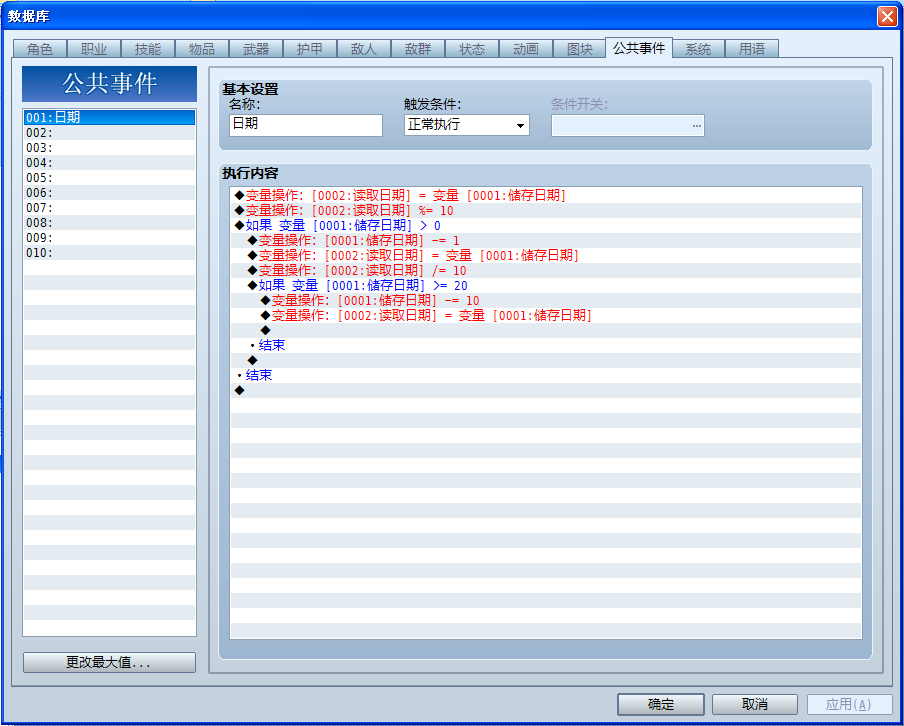Click the 公共事件 tab
Viewport: 904px width, 726px height.
[x=639, y=48]
